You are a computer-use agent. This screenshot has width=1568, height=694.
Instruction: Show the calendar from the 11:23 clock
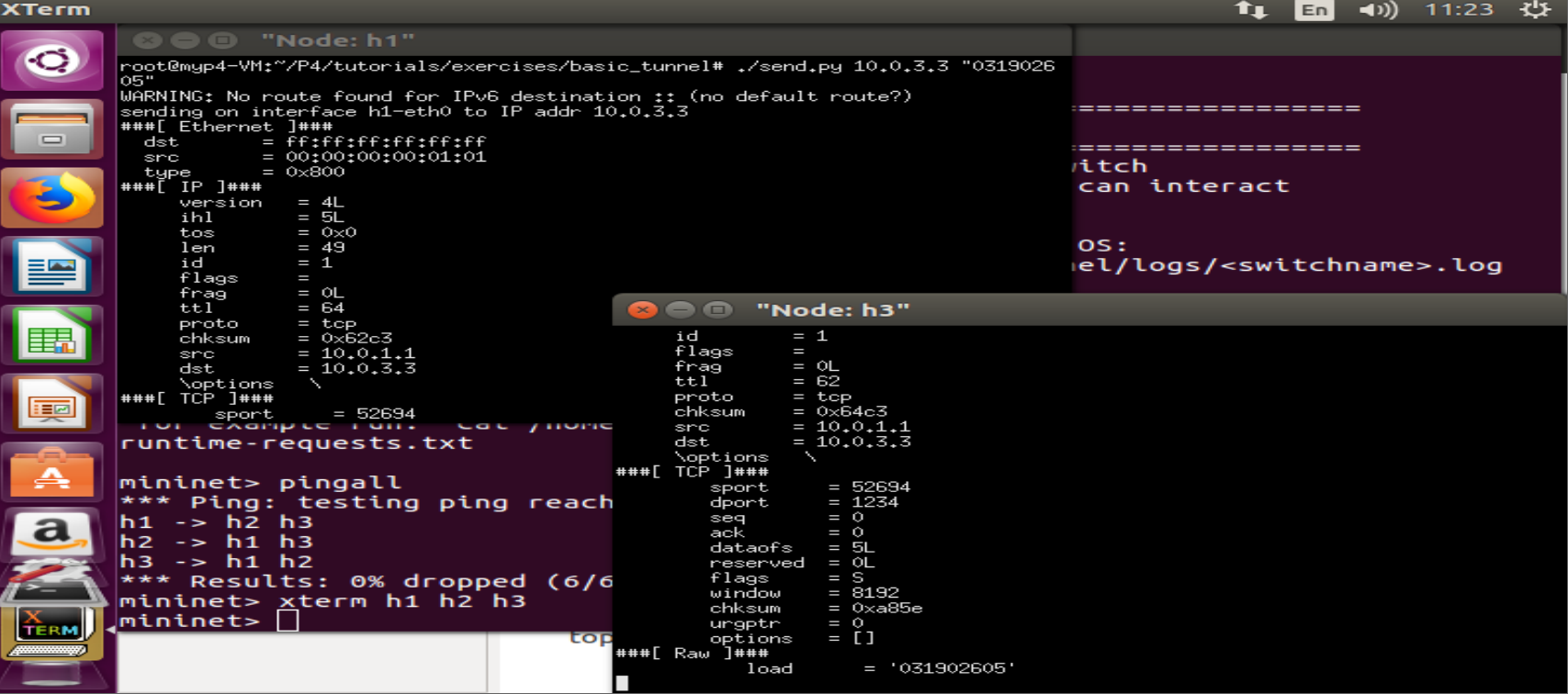[x=1460, y=10]
